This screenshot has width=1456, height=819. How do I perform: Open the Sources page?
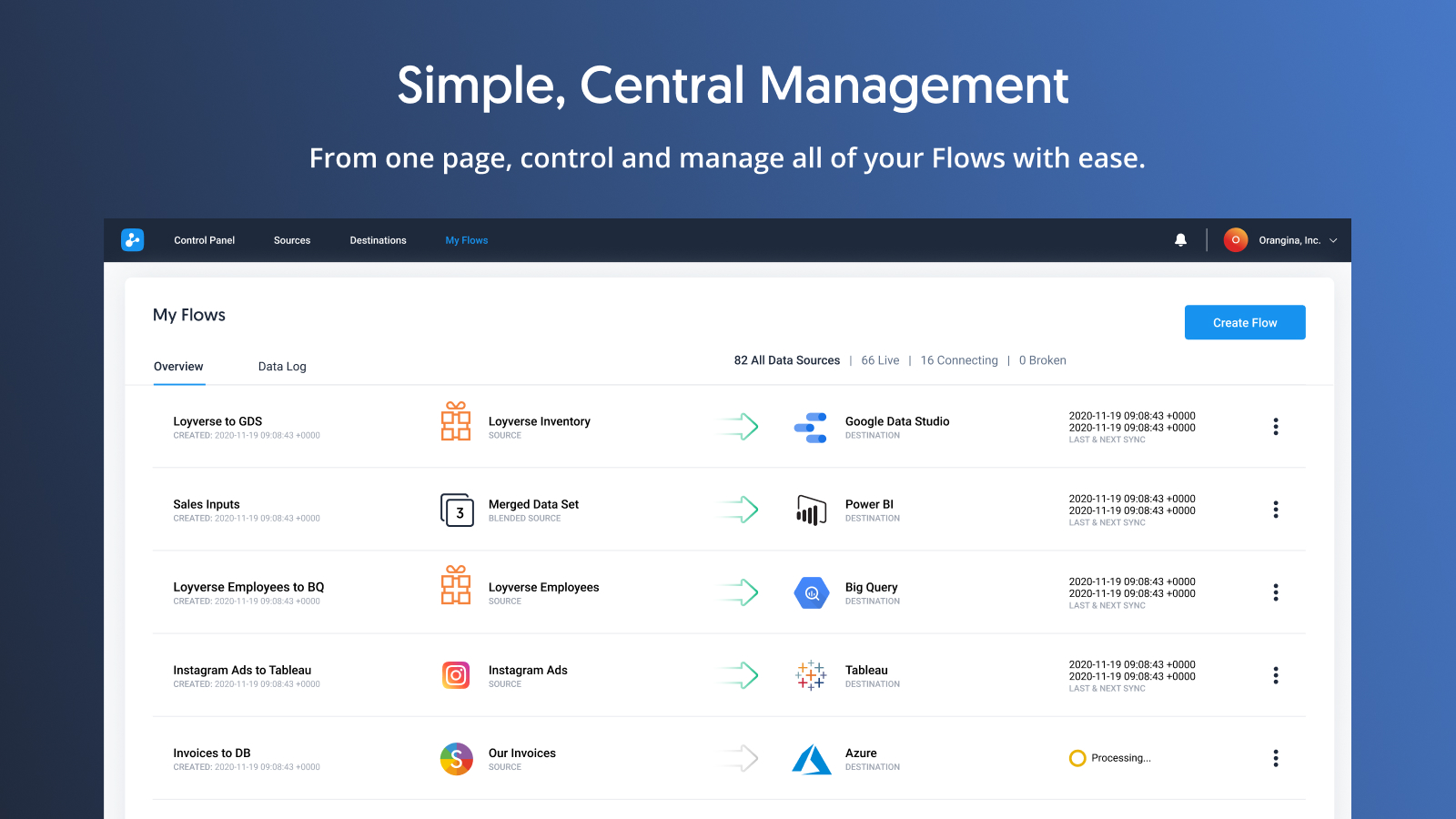coord(292,239)
